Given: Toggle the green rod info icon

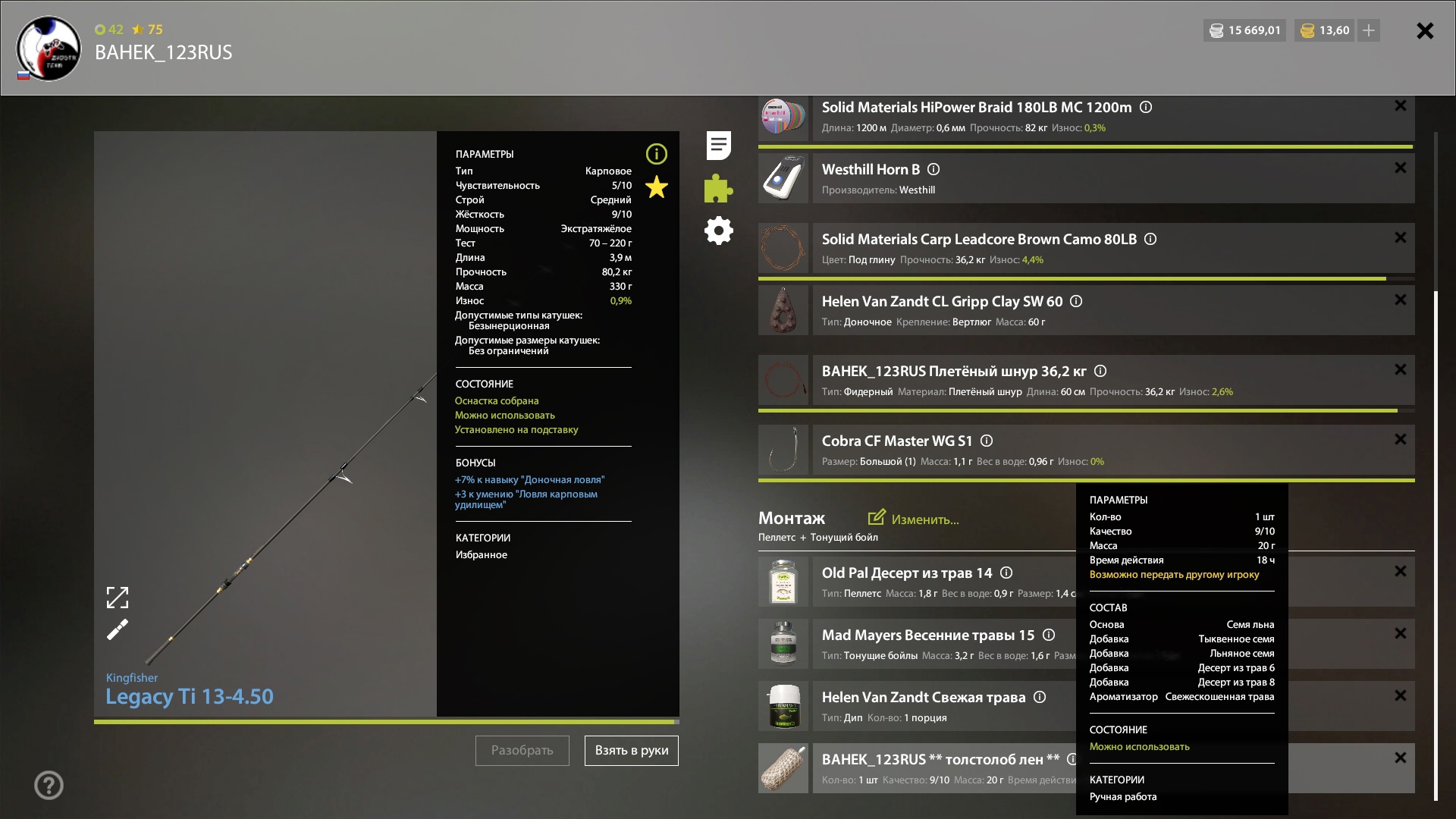Looking at the screenshot, I should (x=656, y=154).
